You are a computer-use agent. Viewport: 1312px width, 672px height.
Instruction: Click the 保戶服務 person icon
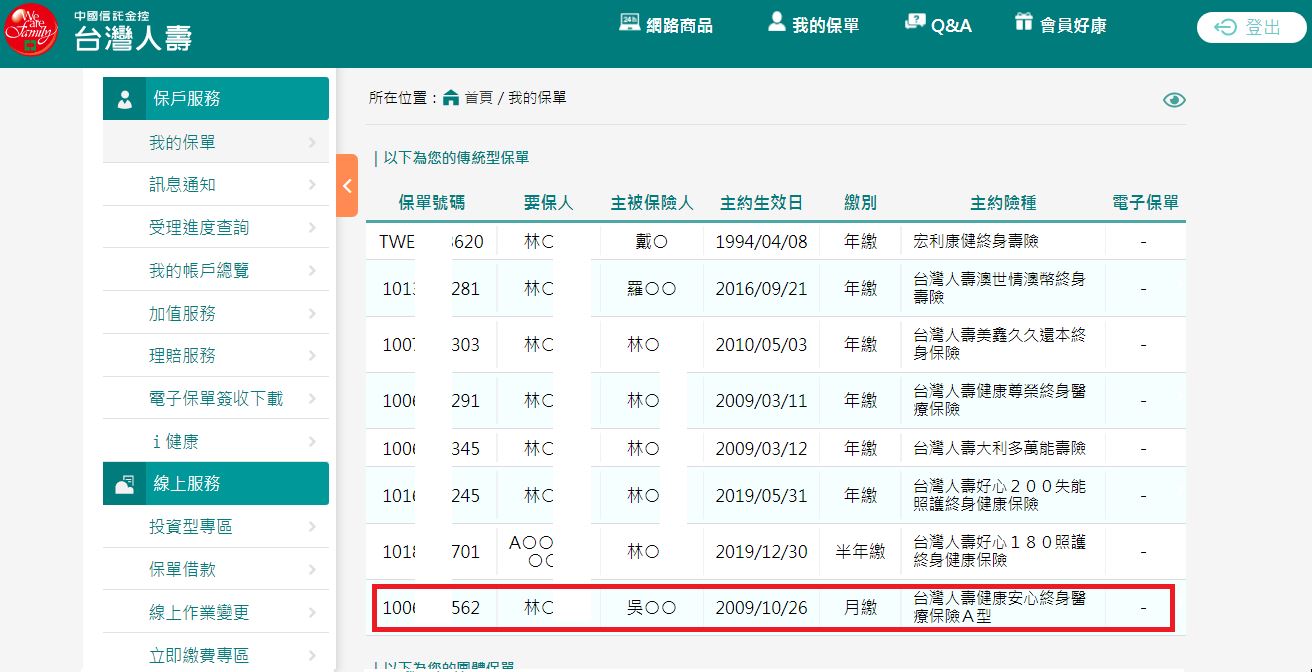click(x=125, y=99)
